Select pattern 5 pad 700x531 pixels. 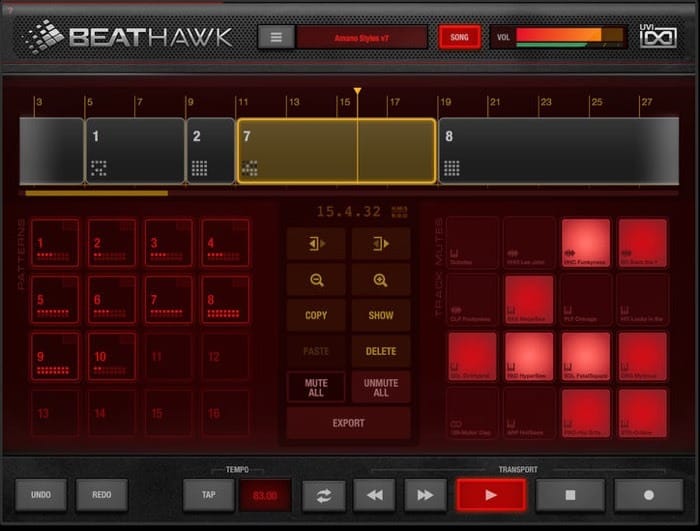[x=55, y=299]
